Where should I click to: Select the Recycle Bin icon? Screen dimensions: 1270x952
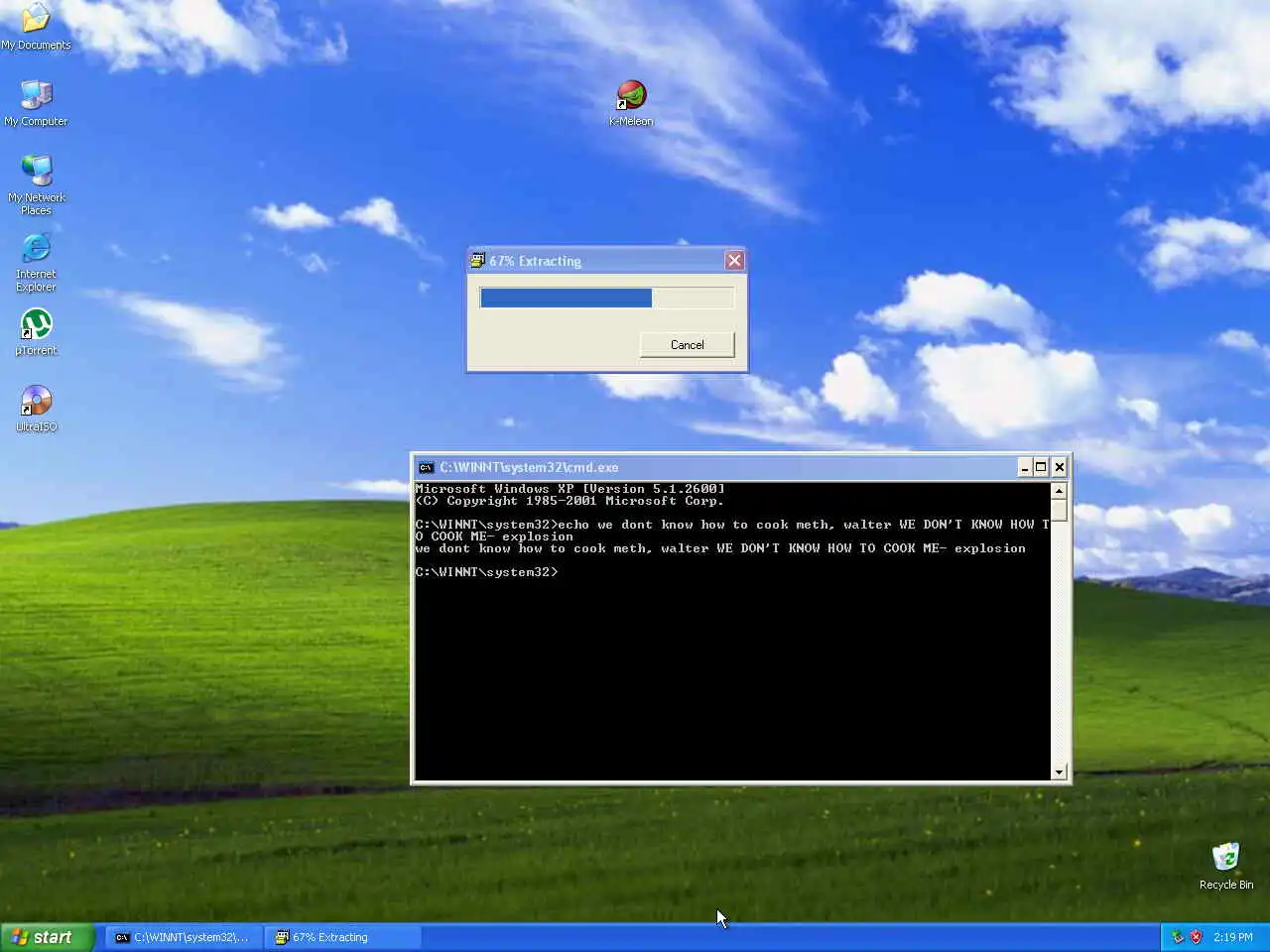click(1225, 866)
